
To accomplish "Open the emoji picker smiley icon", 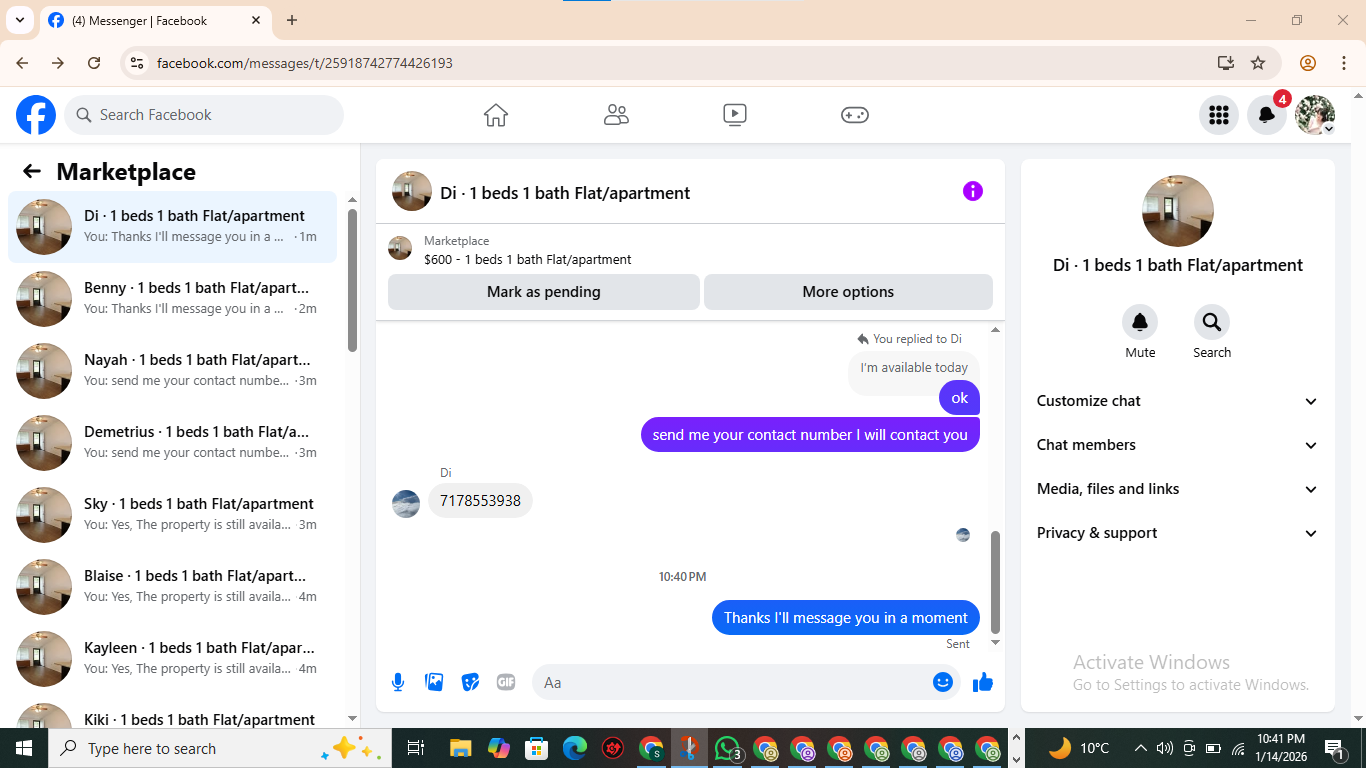I will pos(942,682).
